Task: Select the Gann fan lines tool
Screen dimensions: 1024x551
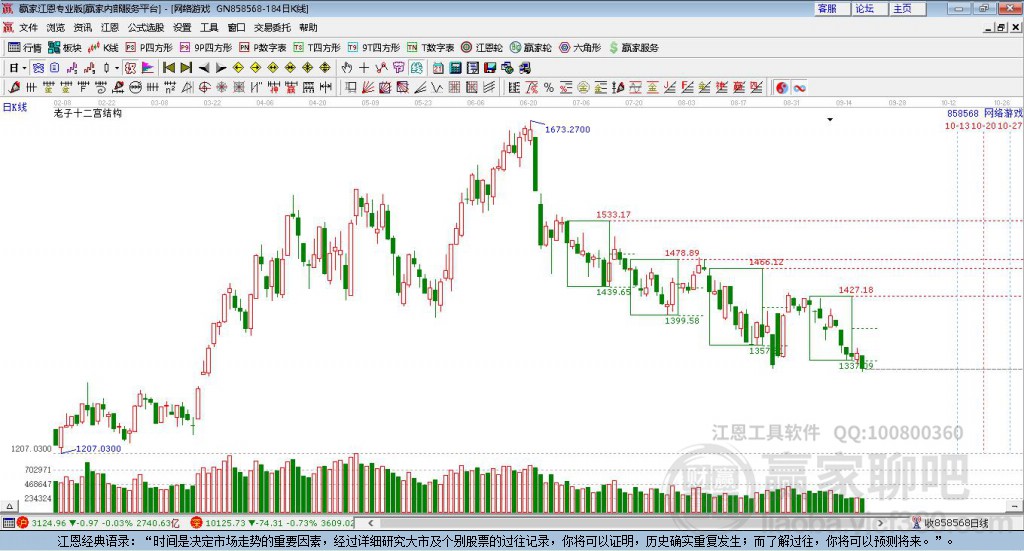Action: click(x=368, y=87)
